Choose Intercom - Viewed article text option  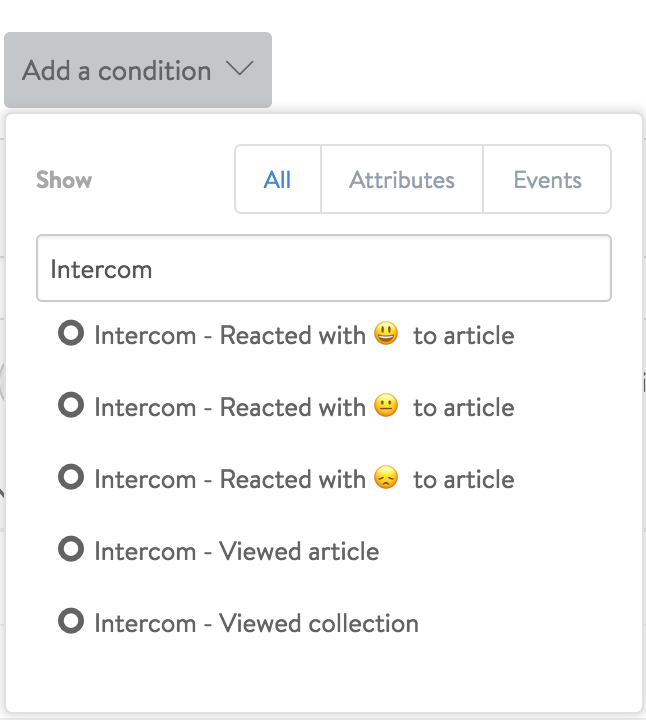[237, 551]
